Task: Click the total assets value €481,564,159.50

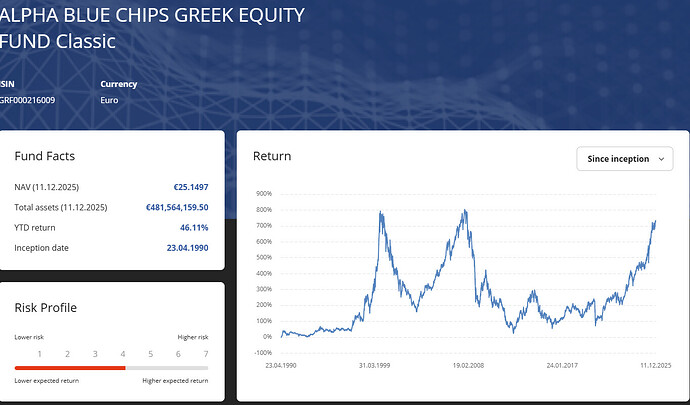Action: coord(177,208)
